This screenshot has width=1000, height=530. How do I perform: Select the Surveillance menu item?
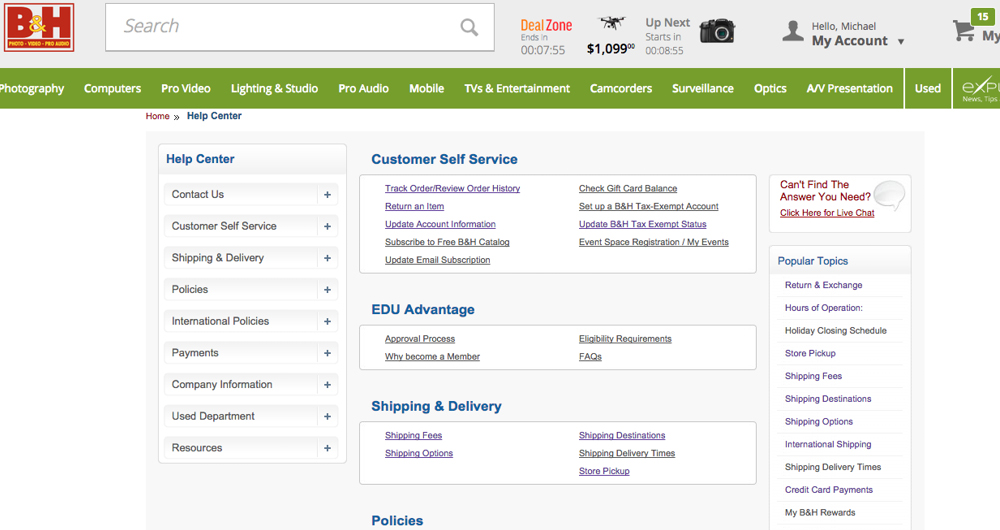point(703,89)
